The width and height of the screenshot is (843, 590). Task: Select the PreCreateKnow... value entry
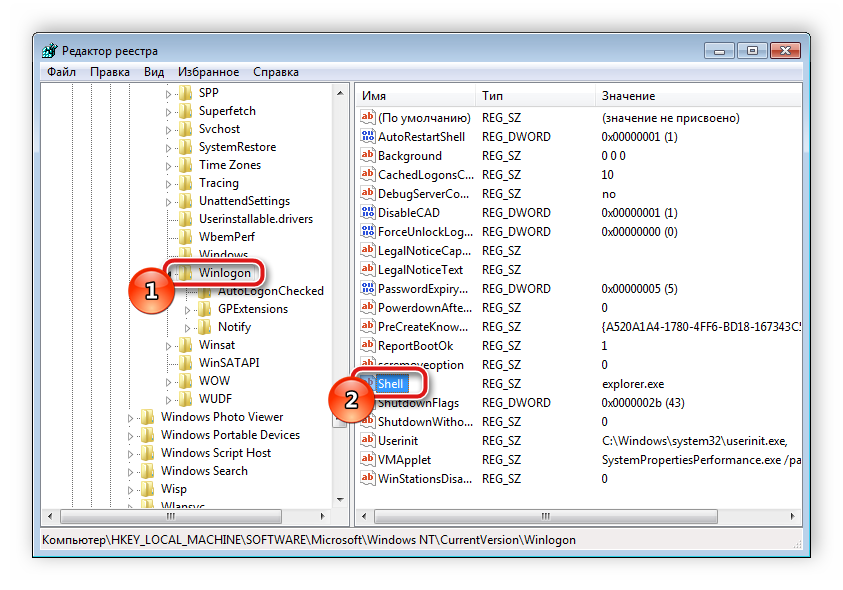(x=423, y=326)
